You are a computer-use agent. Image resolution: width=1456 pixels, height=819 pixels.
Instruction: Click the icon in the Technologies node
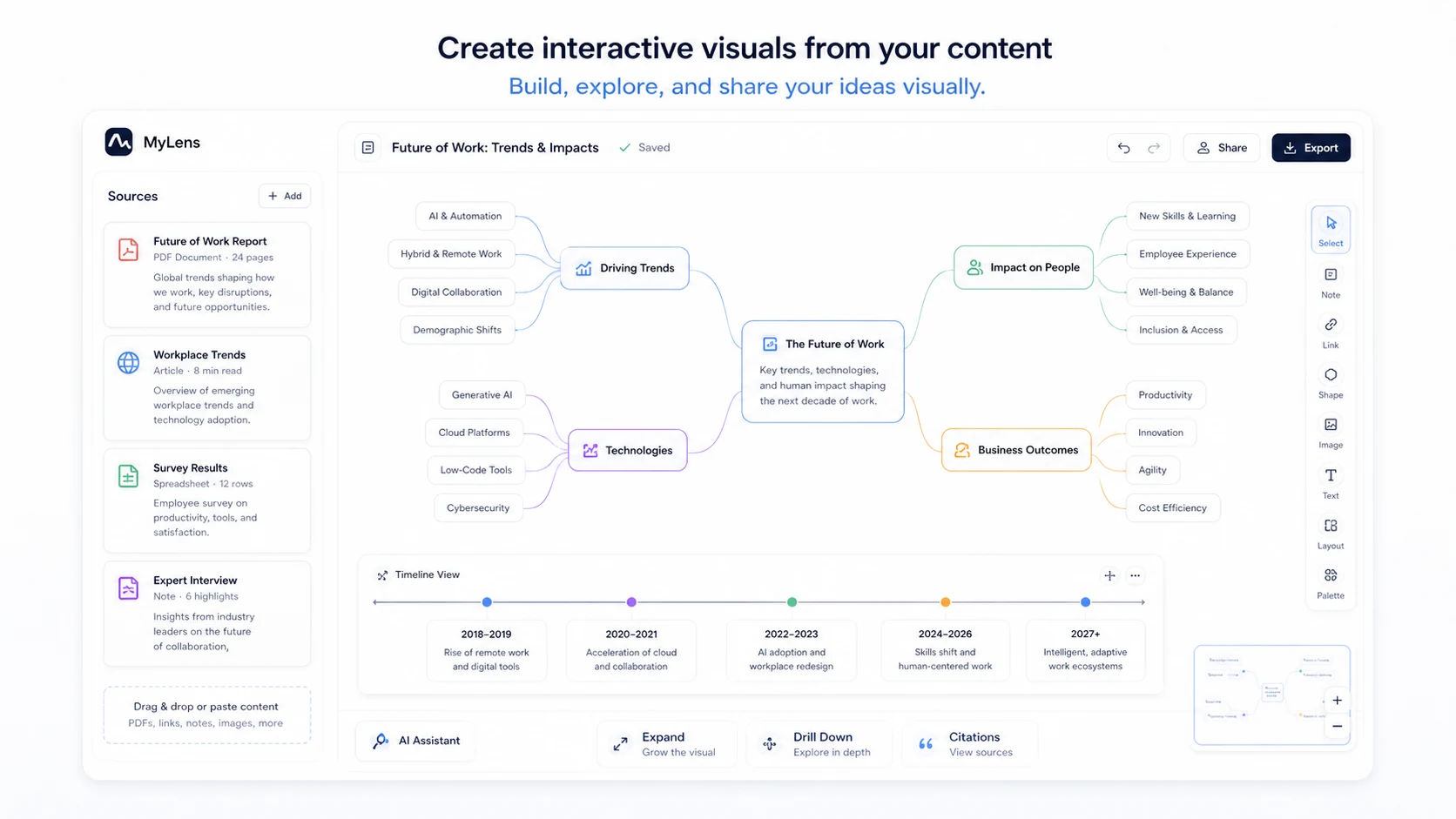pyautogui.click(x=590, y=450)
